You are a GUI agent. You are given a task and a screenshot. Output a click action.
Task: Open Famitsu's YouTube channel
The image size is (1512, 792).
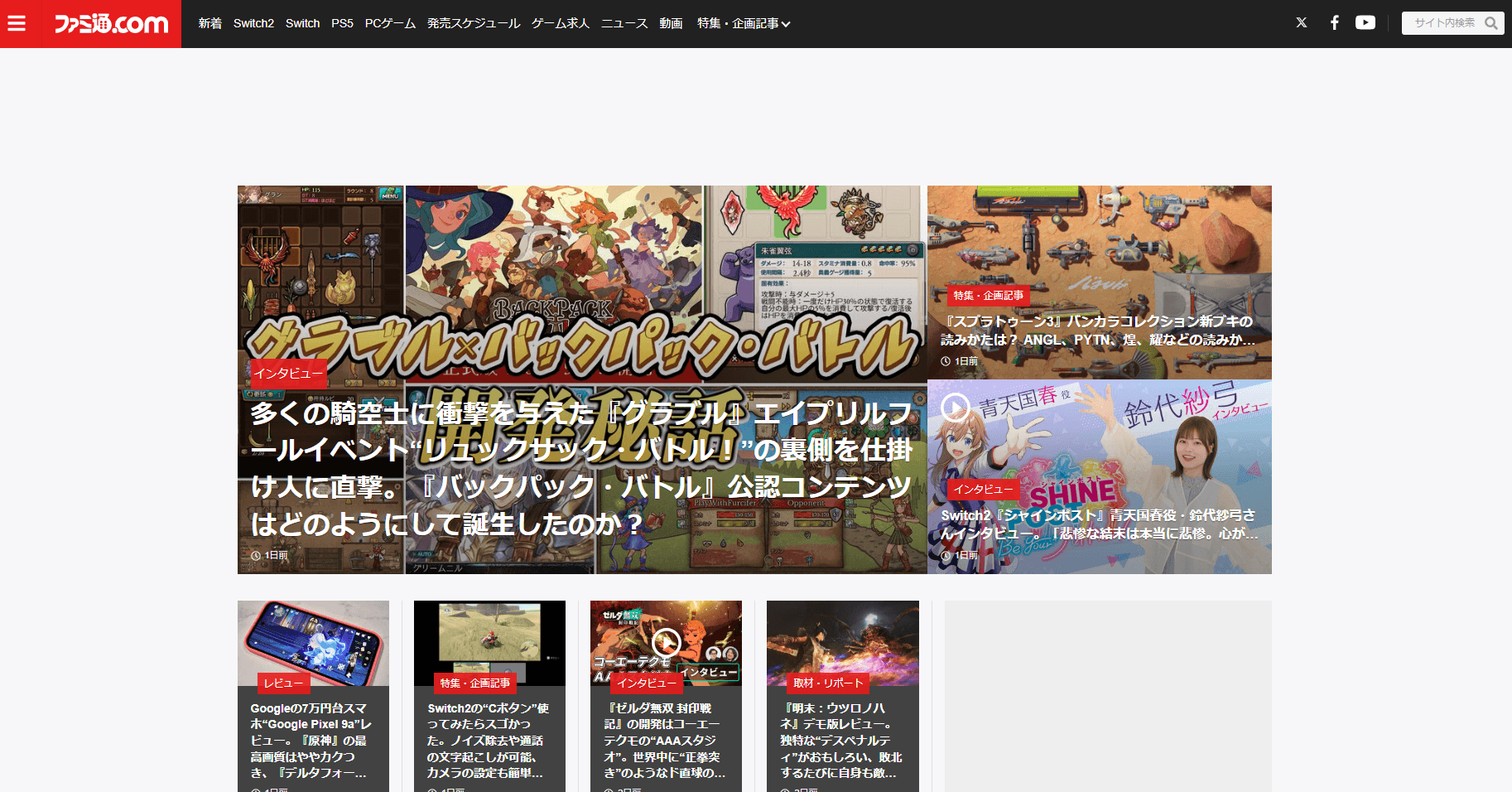[x=1365, y=22]
